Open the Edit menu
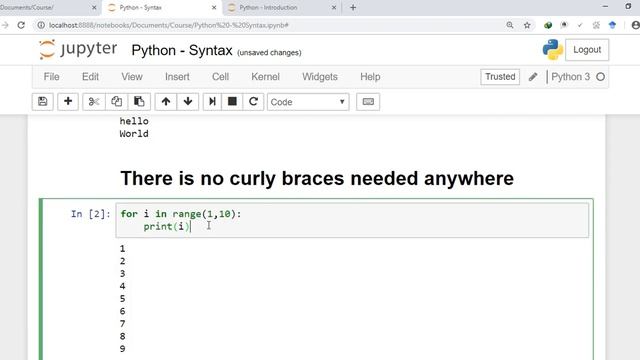 (90, 77)
